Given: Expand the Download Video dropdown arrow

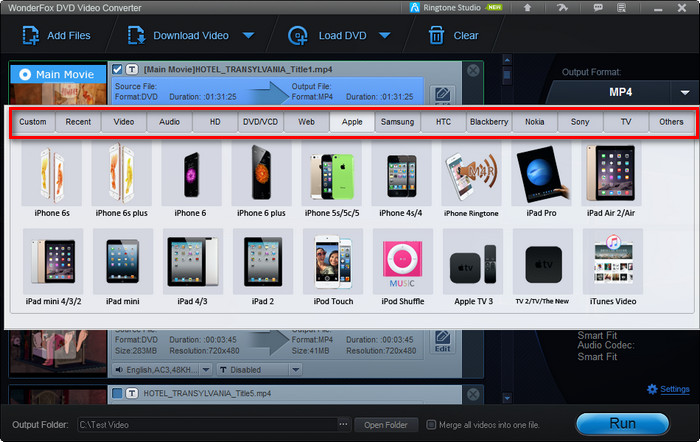Looking at the screenshot, I should [x=248, y=35].
